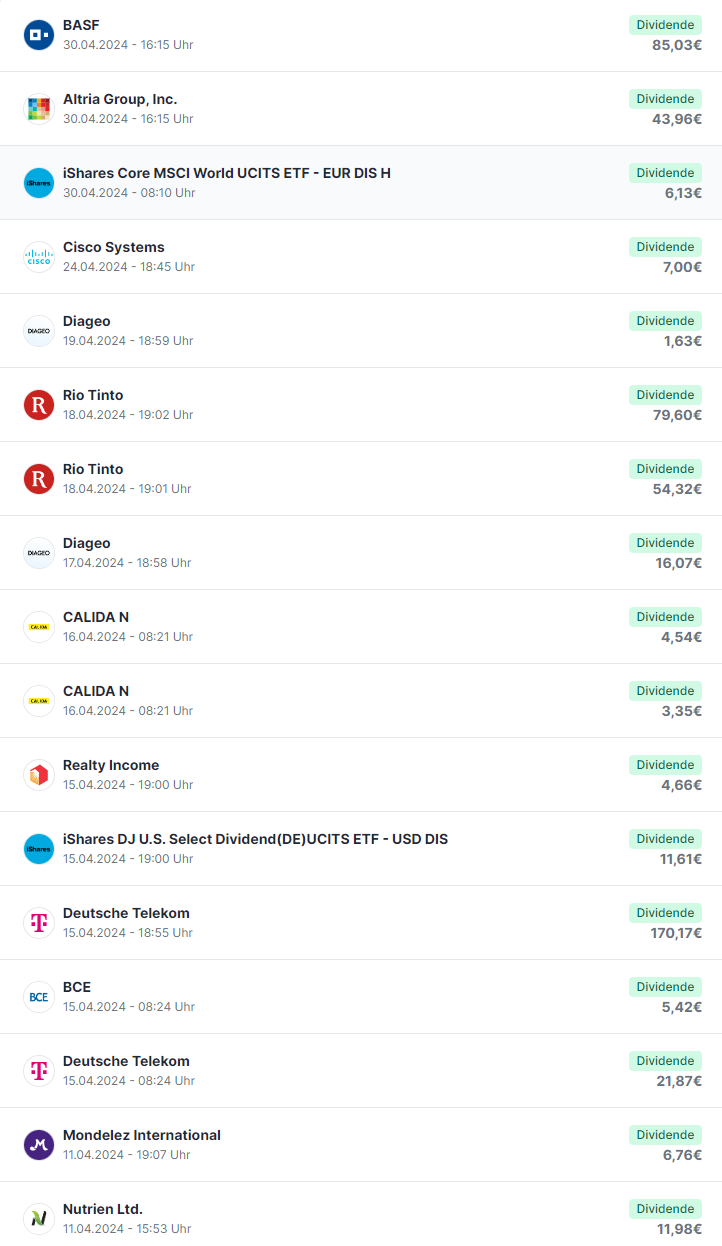Select the Diageo entry from 19.04.2024
The image size is (722, 1246).
point(361,331)
